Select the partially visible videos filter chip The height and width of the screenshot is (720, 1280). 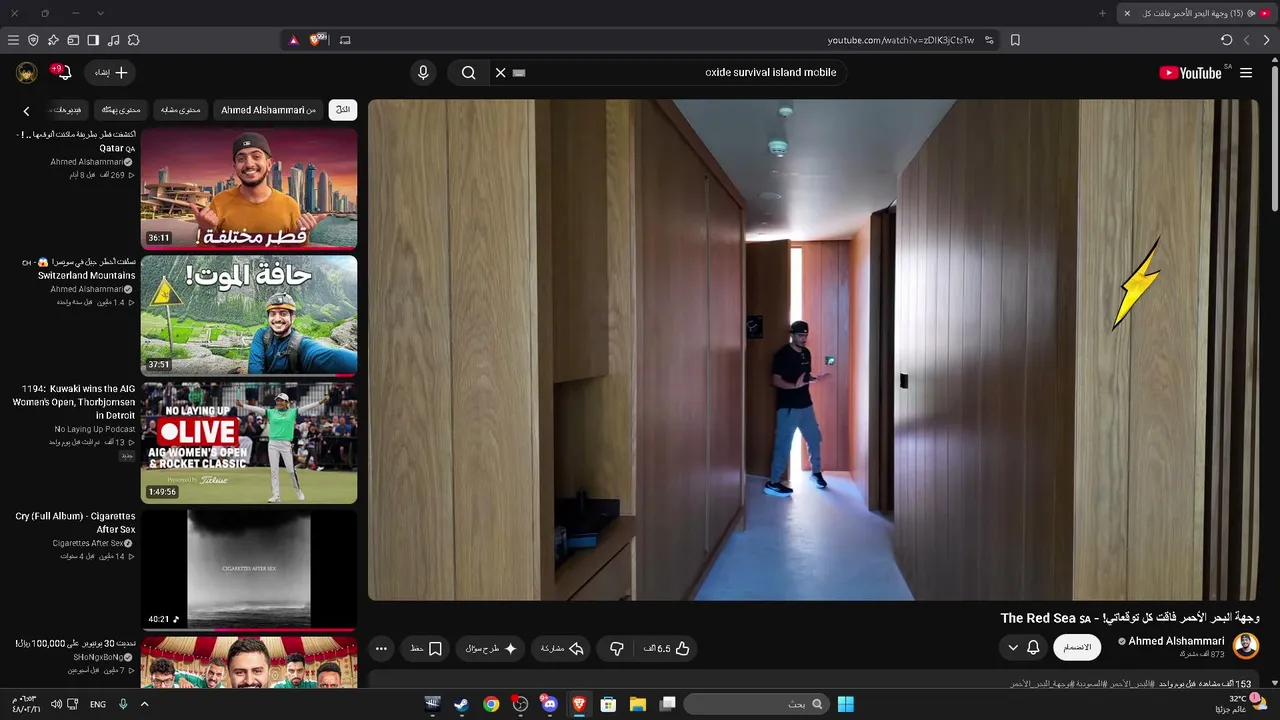66,110
